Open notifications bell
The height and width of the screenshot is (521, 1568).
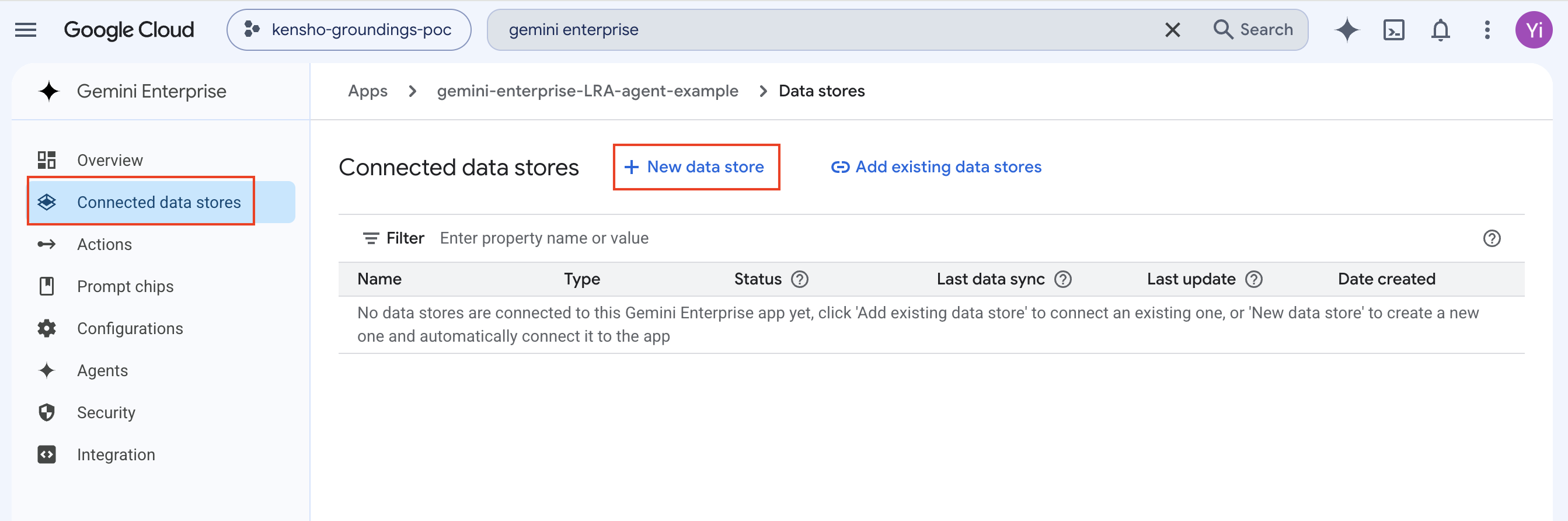click(1440, 29)
